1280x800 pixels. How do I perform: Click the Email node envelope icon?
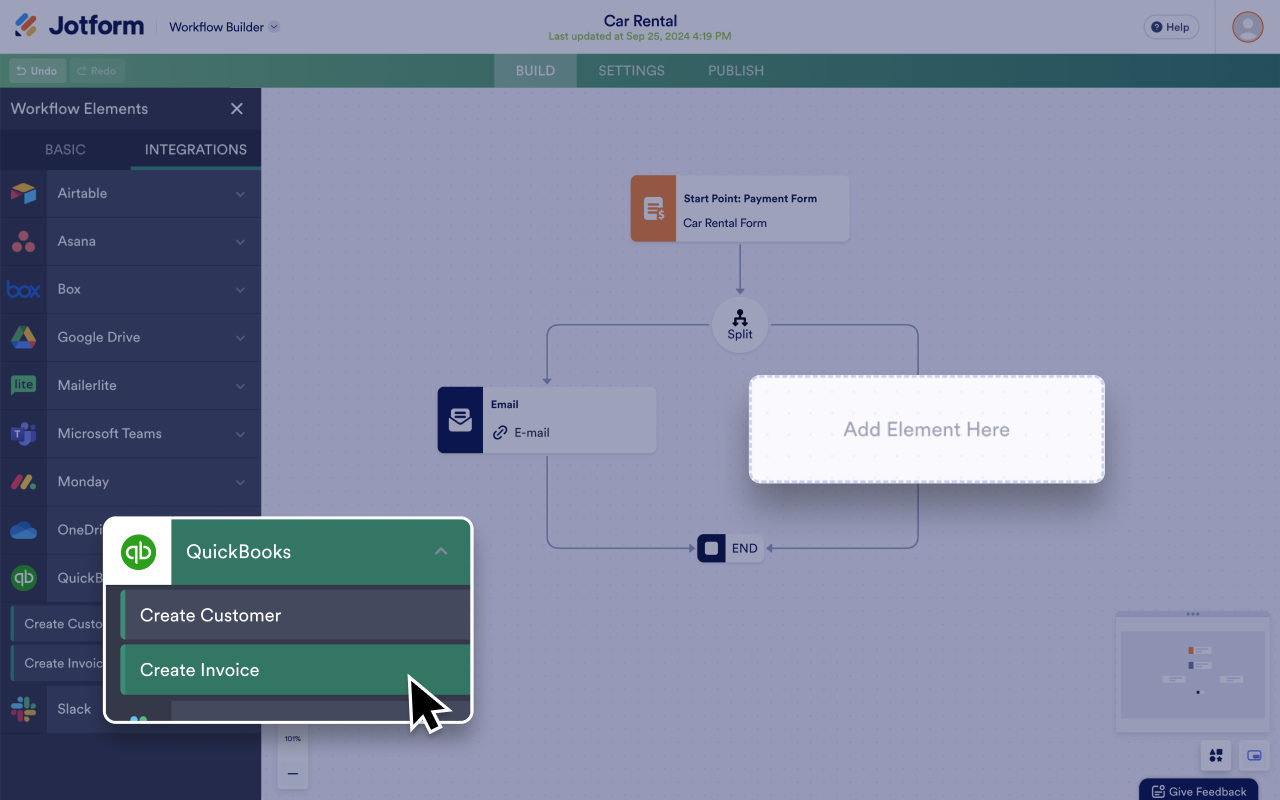pyautogui.click(x=460, y=420)
